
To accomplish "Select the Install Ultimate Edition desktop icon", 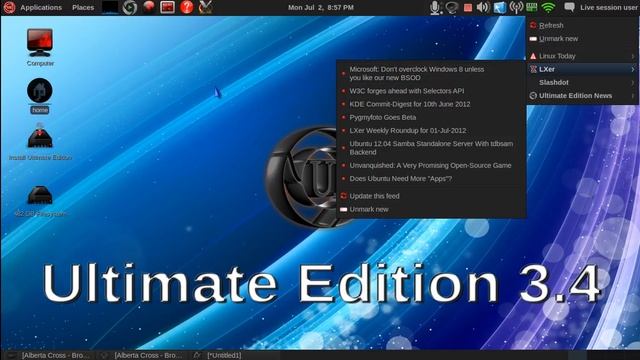I will coord(40,142).
